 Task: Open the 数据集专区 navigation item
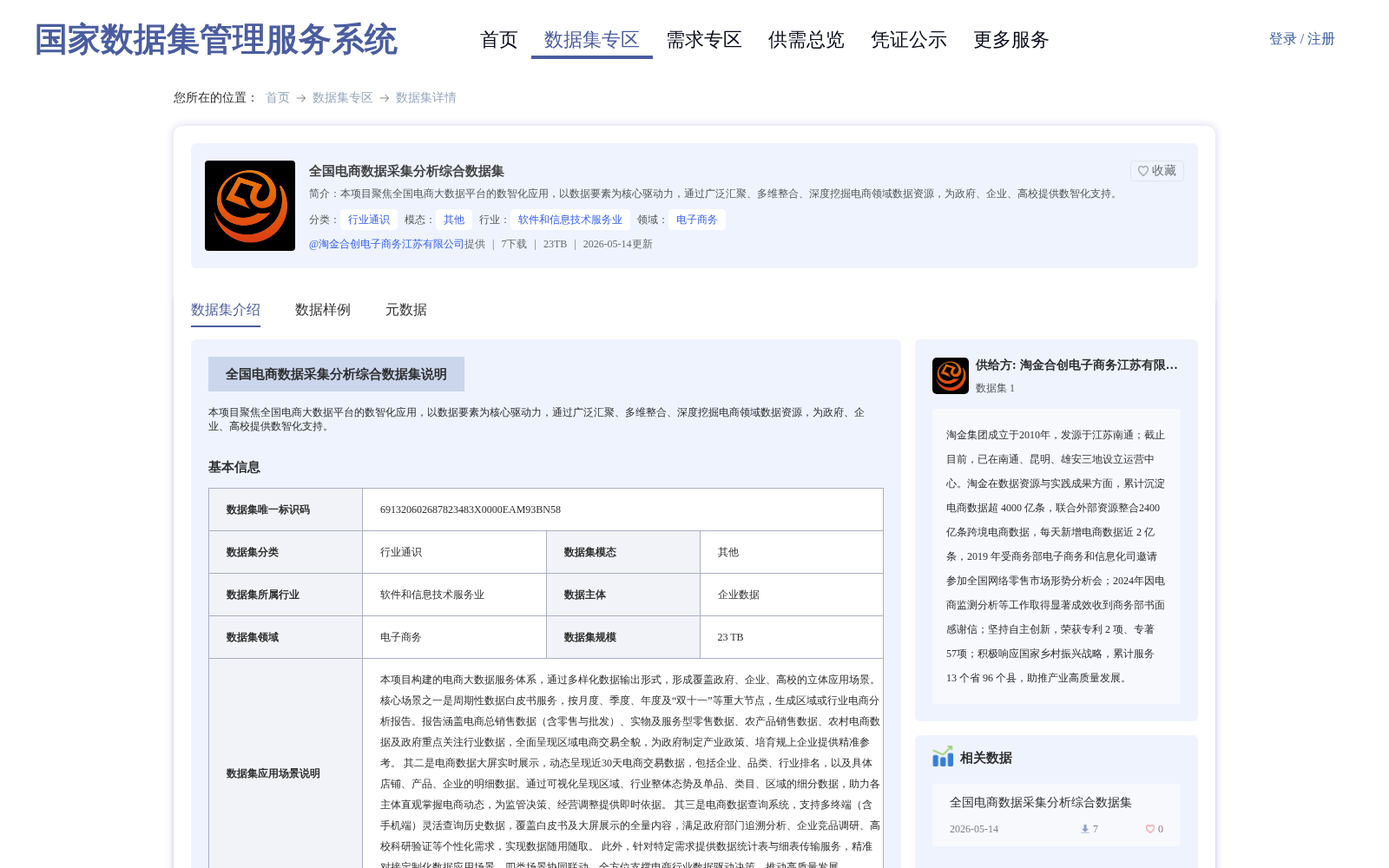(x=592, y=40)
